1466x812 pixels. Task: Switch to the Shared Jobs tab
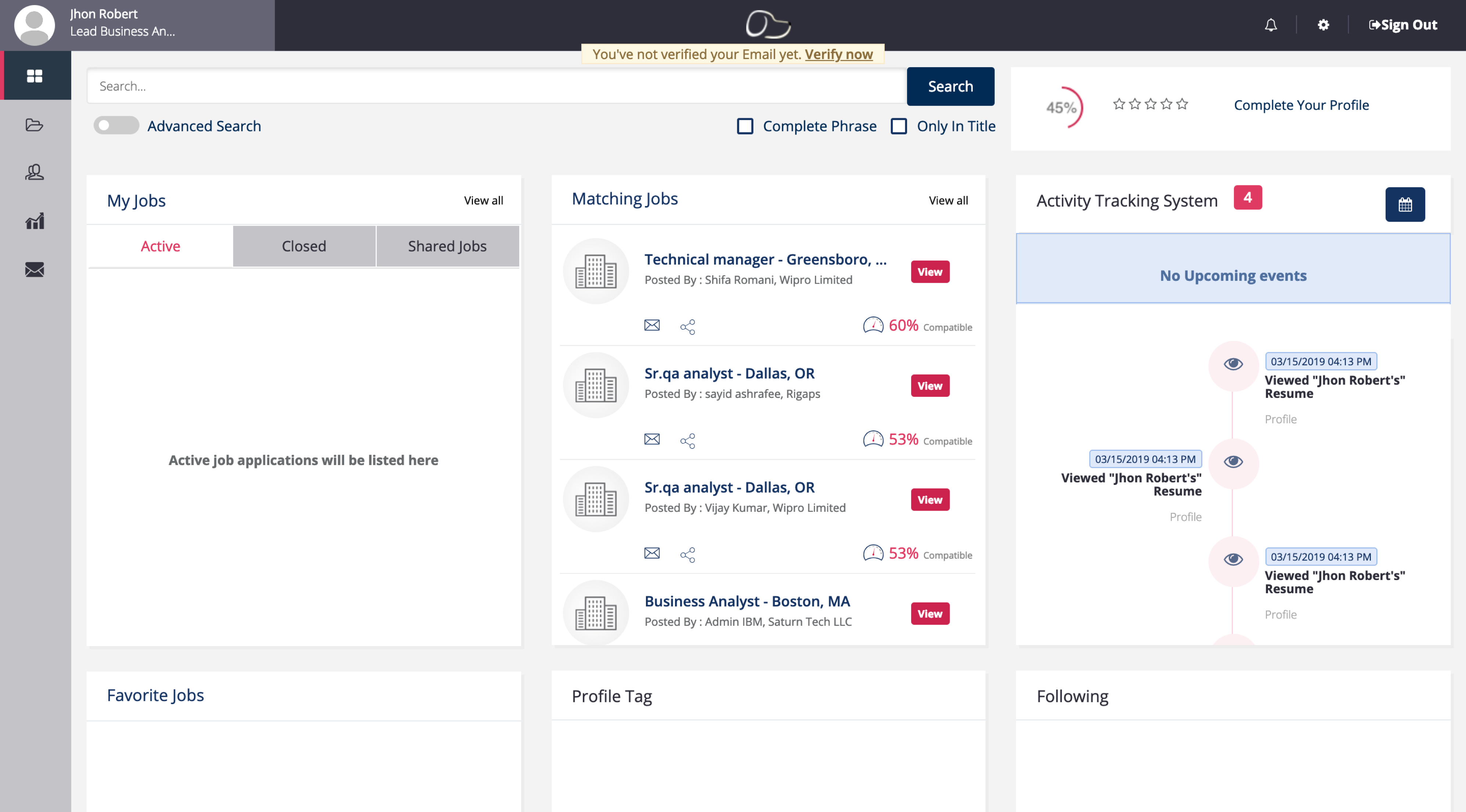click(x=447, y=246)
